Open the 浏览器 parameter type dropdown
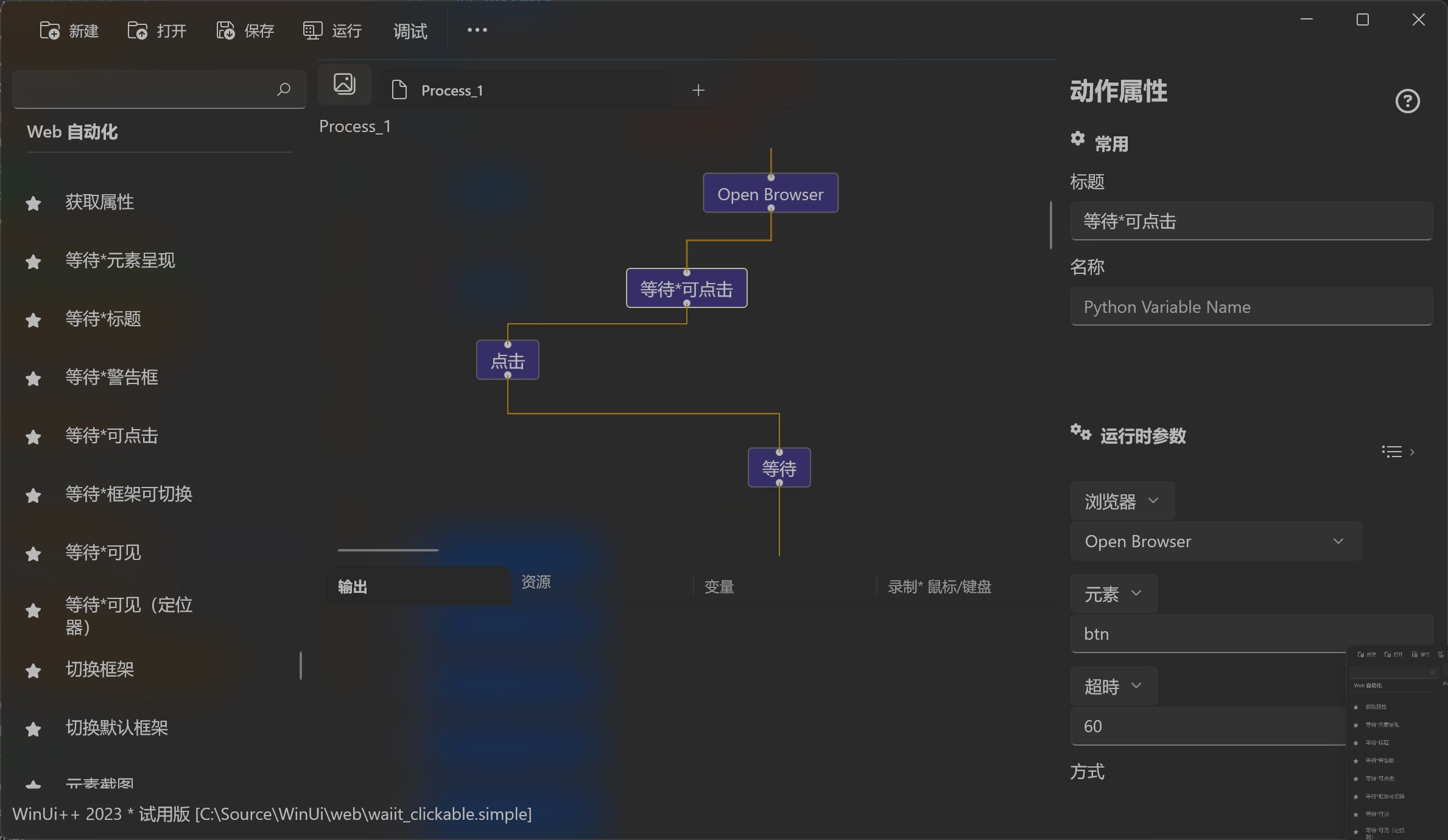The image size is (1448, 840). pyautogui.click(x=1122, y=501)
